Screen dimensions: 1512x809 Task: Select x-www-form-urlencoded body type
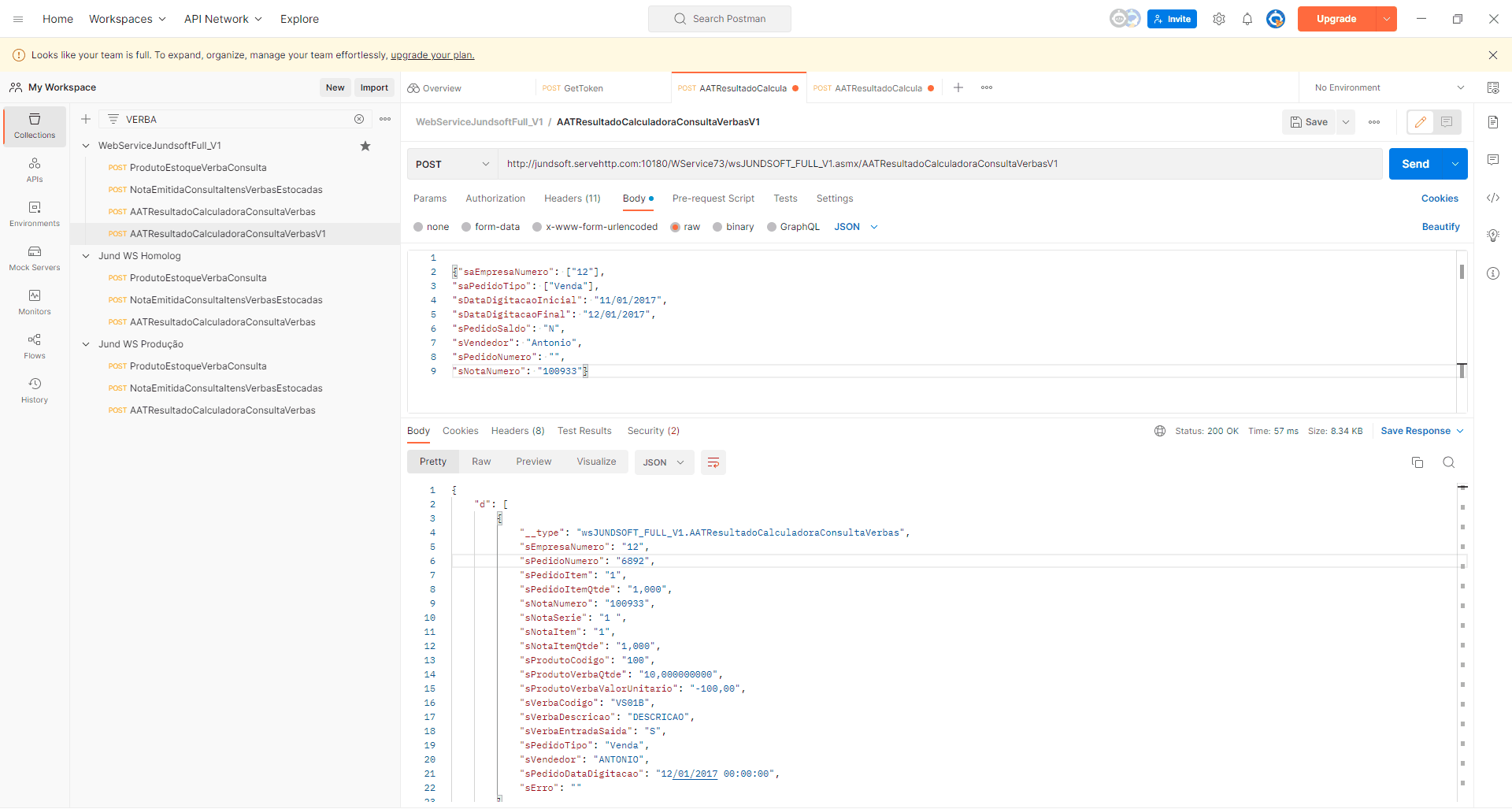coord(595,227)
